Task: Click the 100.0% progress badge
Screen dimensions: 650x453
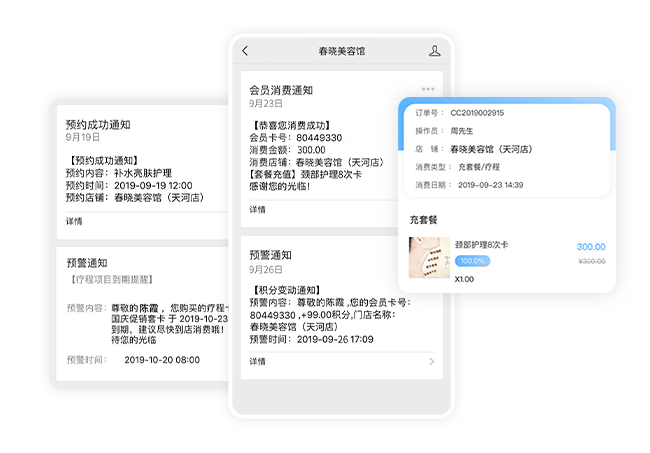Action: [472, 261]
